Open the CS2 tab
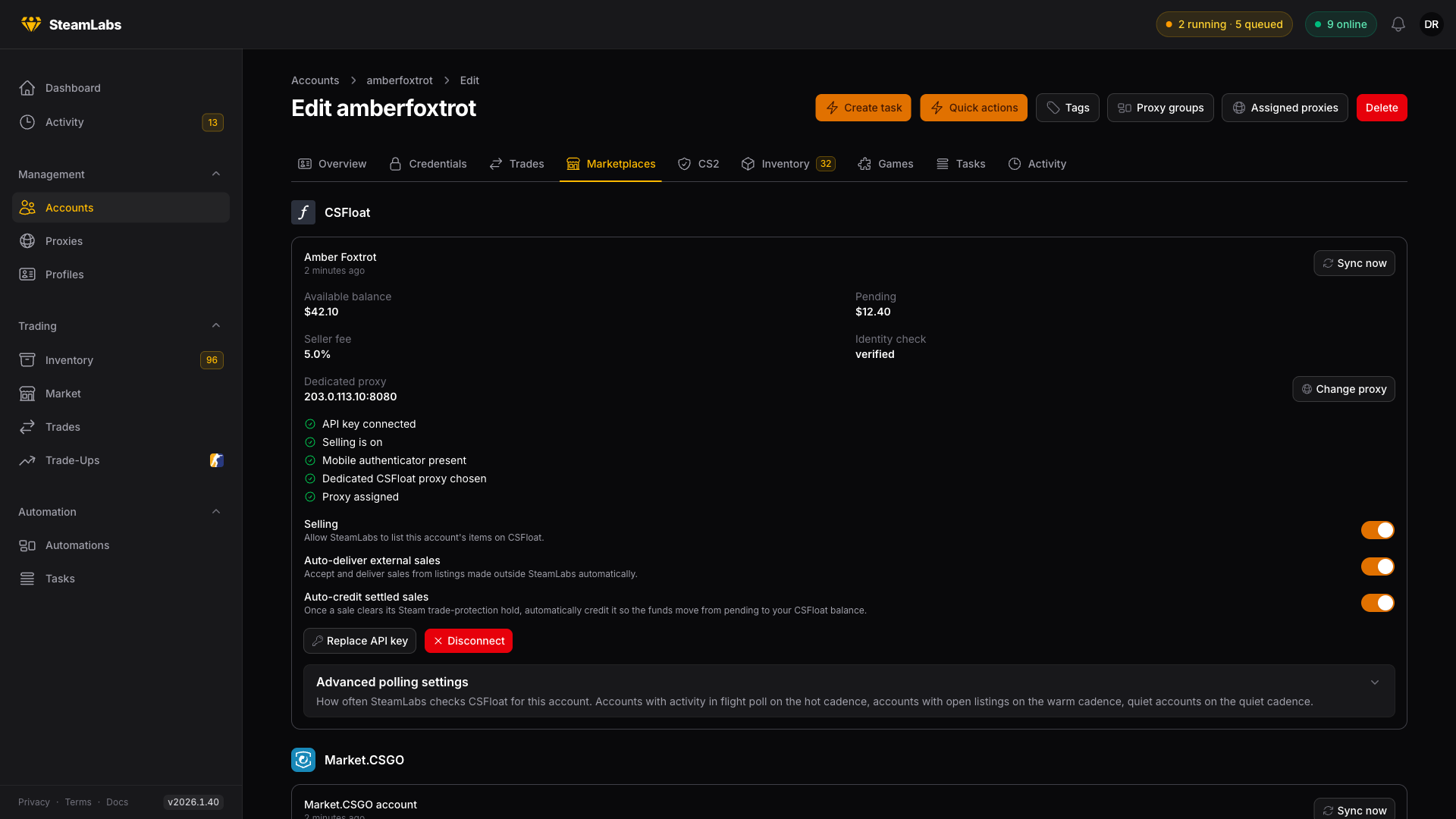Viewport: 1456px width, 819px height. pyautogui.click(x=698, y=164)
